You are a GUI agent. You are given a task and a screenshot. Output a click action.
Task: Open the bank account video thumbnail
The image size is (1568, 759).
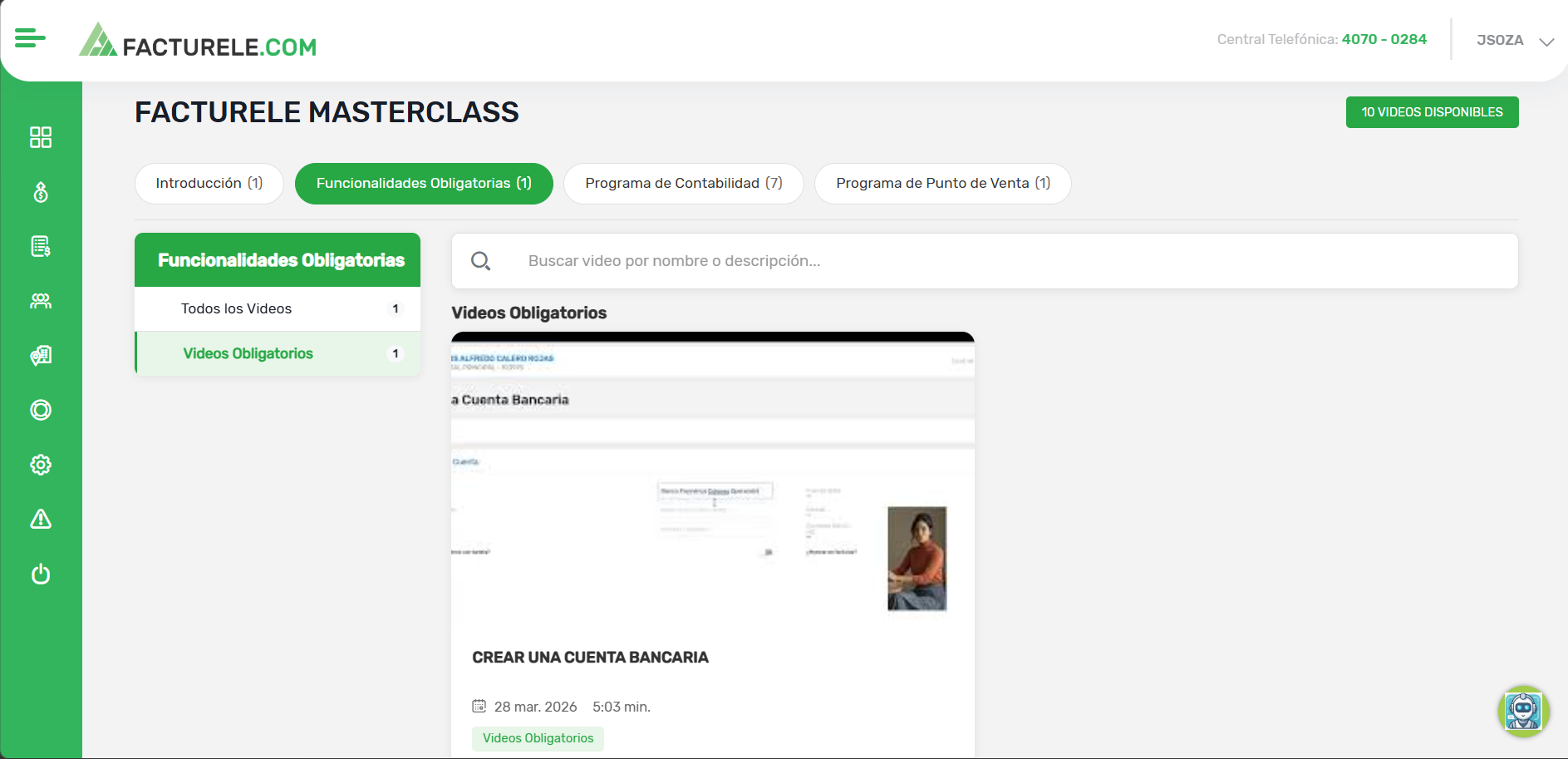(713, 480)
